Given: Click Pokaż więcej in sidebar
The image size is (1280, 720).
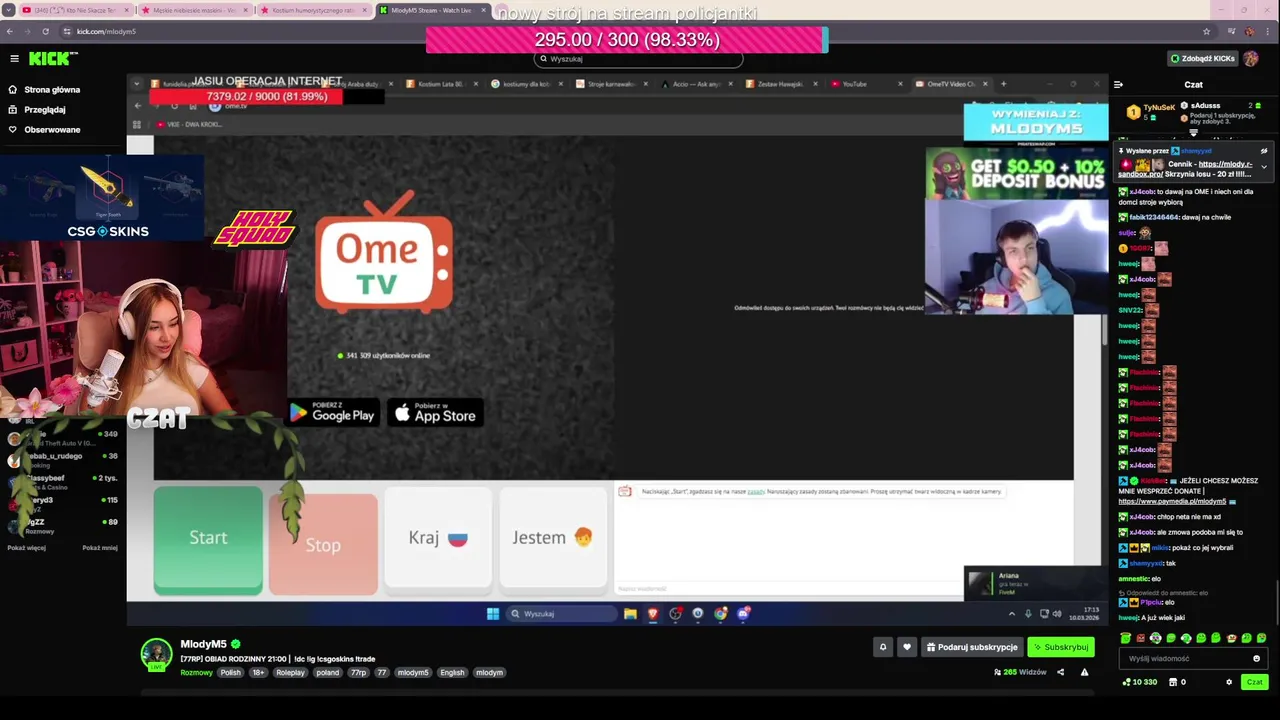Looking at the screenshot, I should [x=26, y=548].
